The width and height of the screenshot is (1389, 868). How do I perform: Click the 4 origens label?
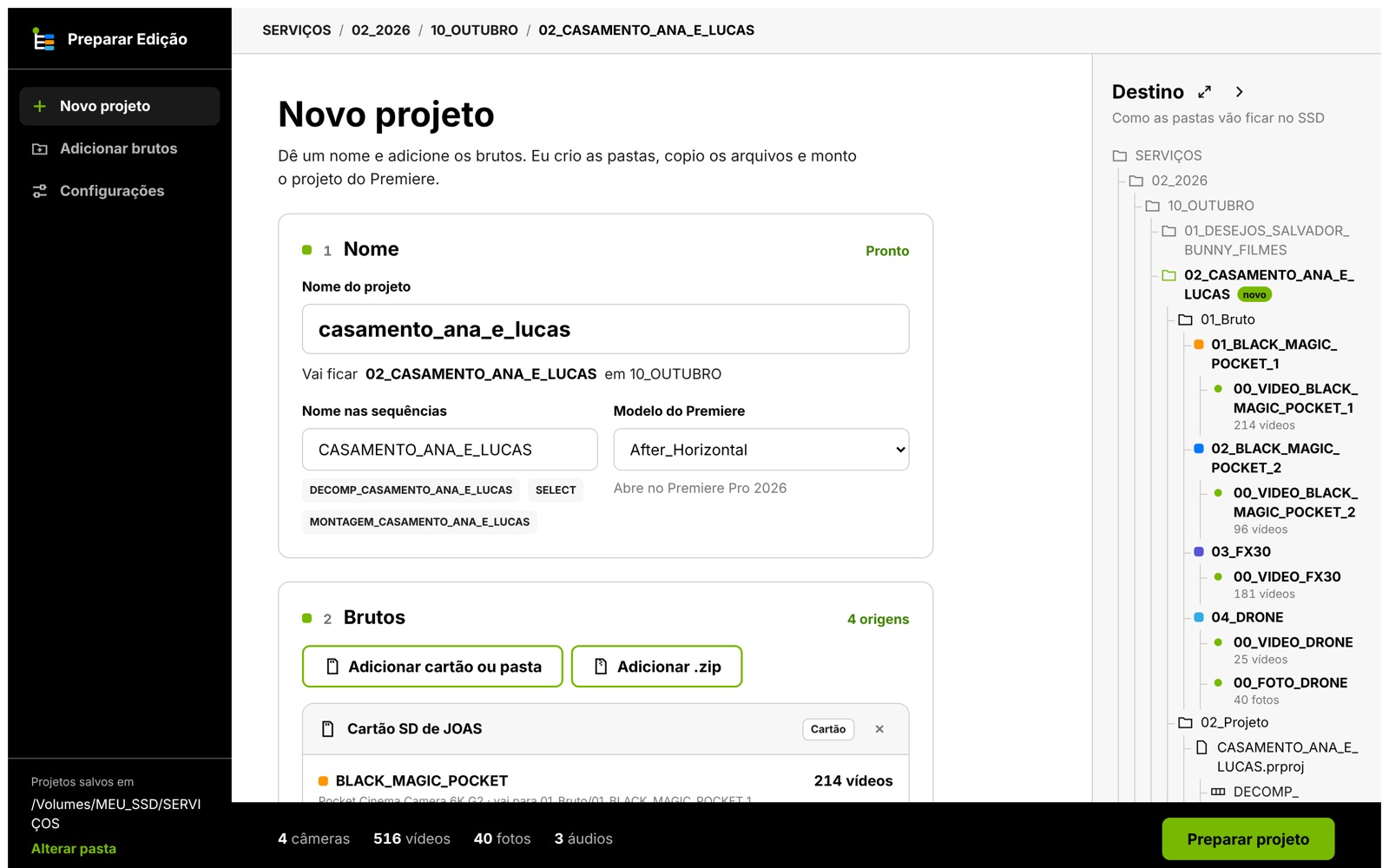(x=878, y=619)
